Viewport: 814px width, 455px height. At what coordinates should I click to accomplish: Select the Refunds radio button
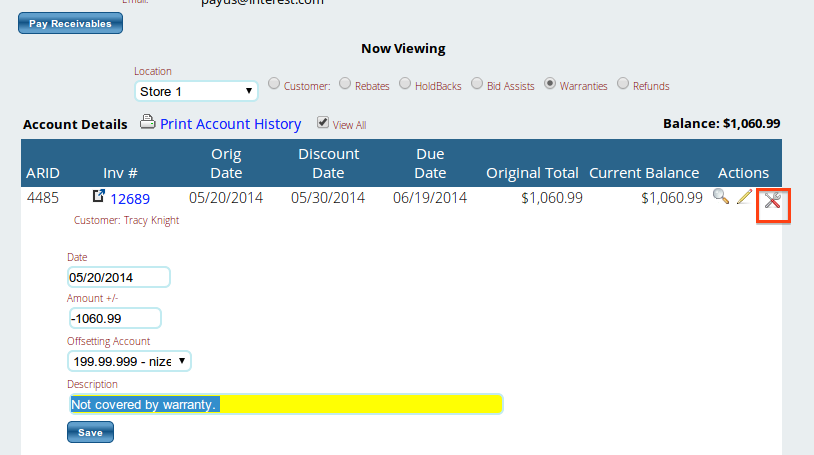[x=623, y=85]
